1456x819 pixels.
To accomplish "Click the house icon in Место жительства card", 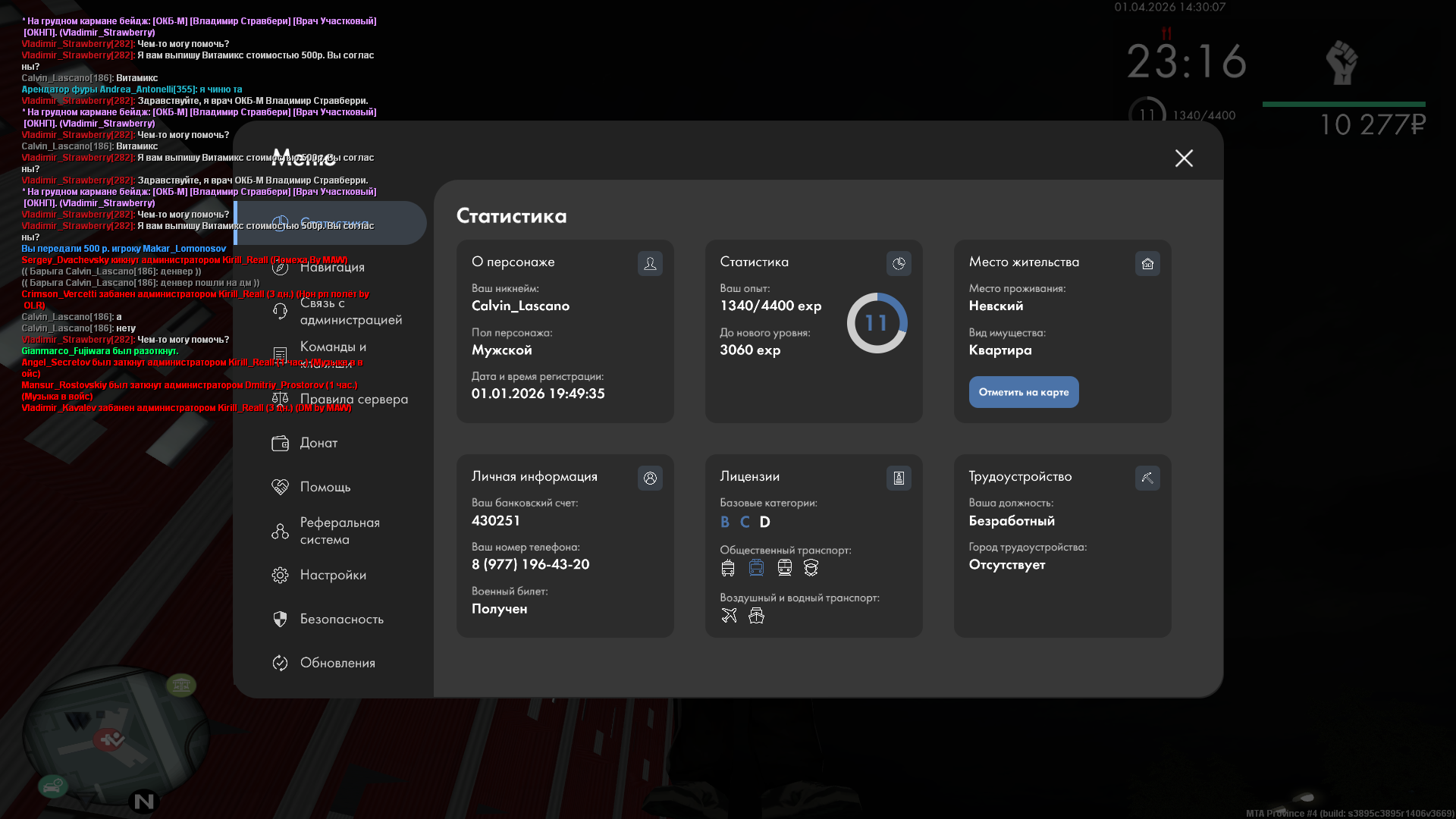I will point(1147,263).
